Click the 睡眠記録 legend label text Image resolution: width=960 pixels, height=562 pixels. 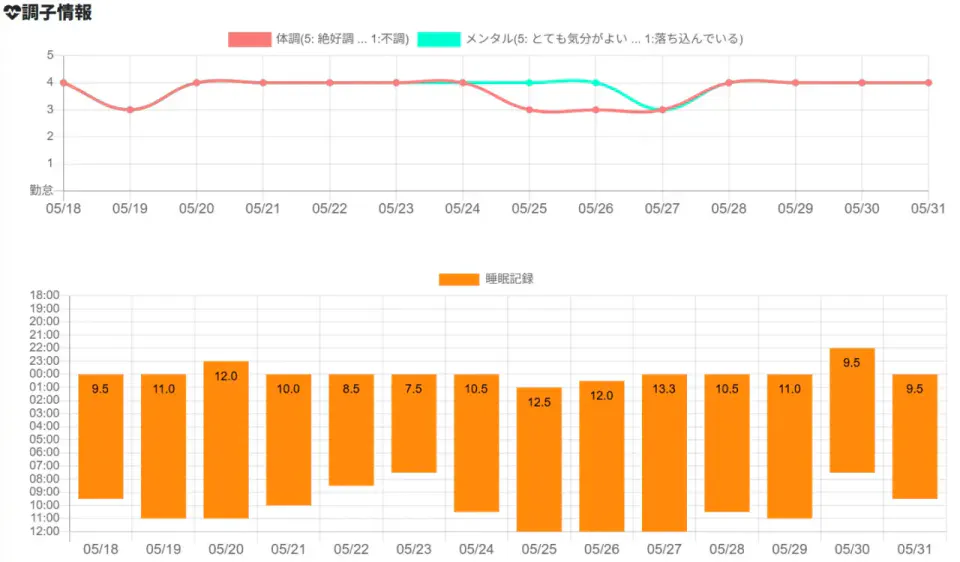pos(509,279)
